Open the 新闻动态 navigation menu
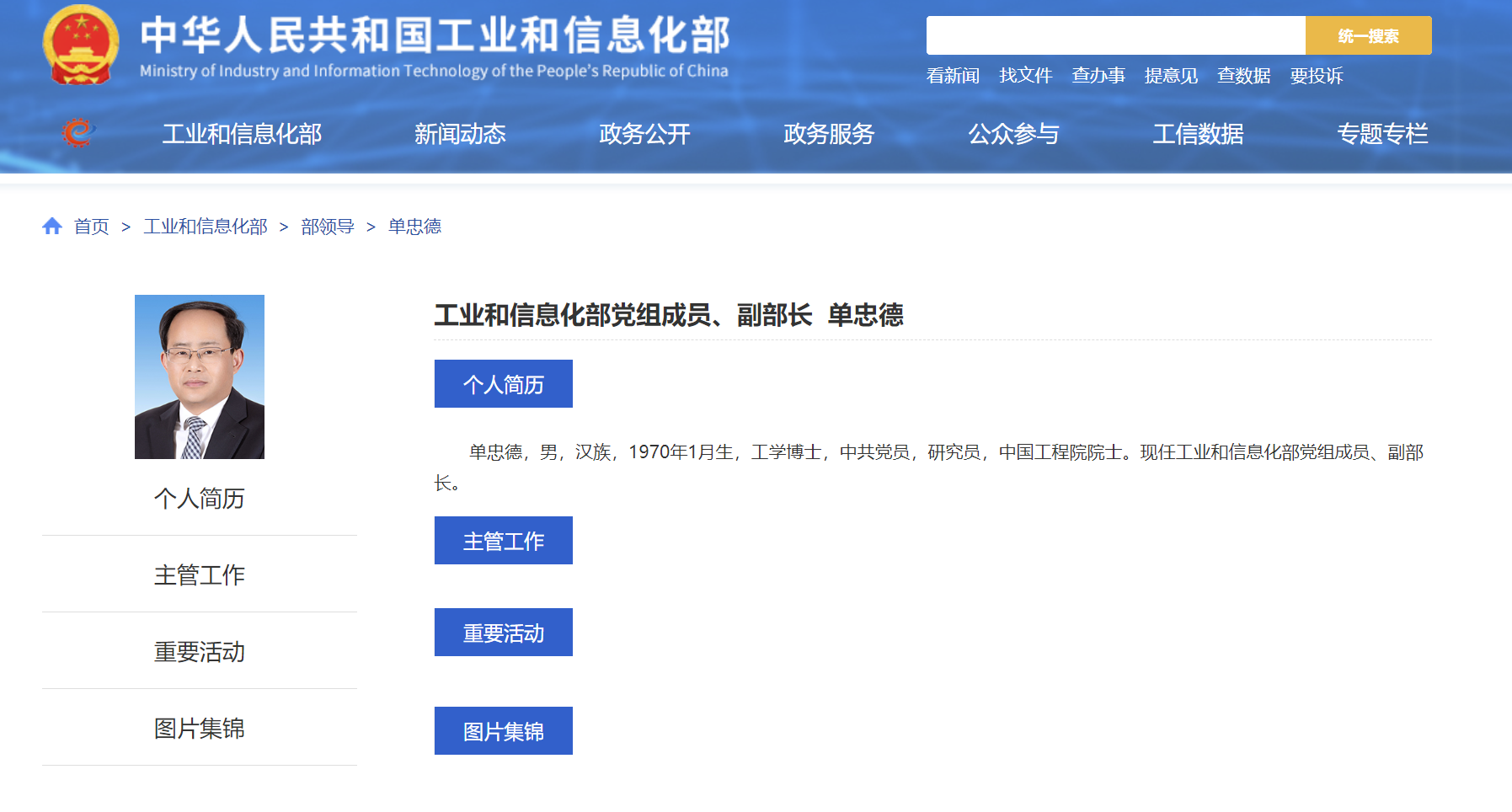 pos(460,134)
